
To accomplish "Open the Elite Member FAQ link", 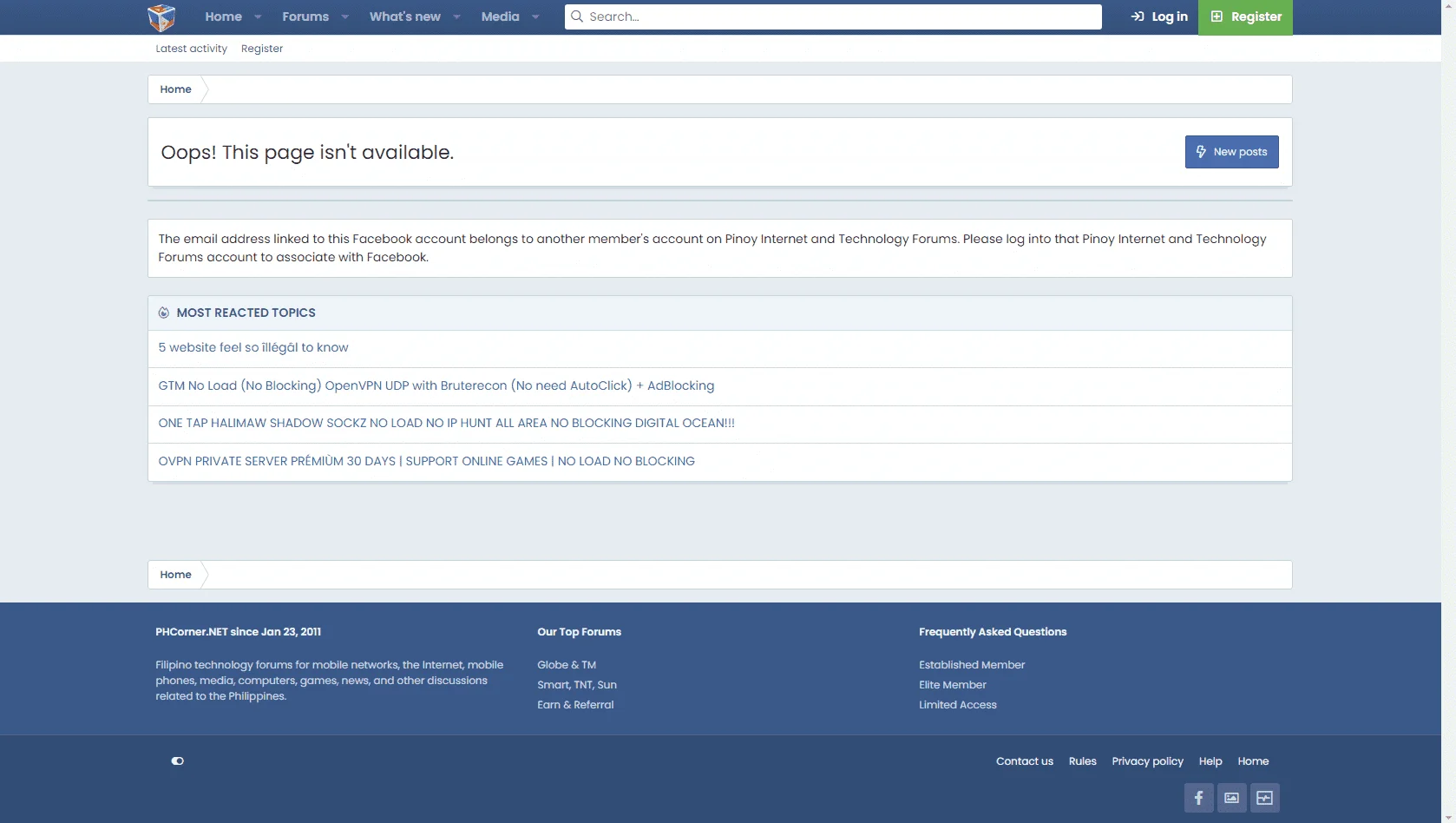I will click(953, 685).
